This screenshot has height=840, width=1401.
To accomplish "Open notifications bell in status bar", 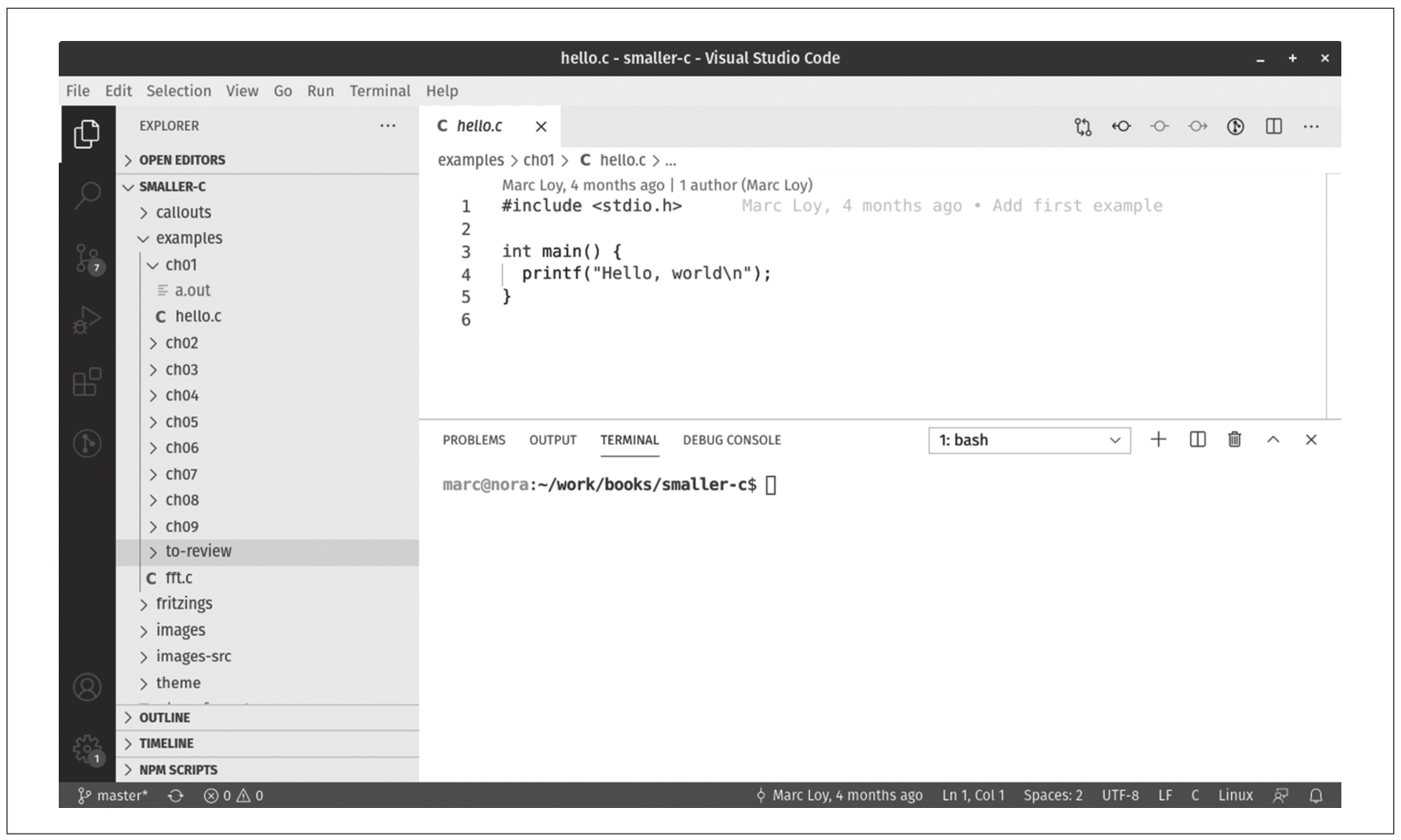I will tap(1316, 796).
